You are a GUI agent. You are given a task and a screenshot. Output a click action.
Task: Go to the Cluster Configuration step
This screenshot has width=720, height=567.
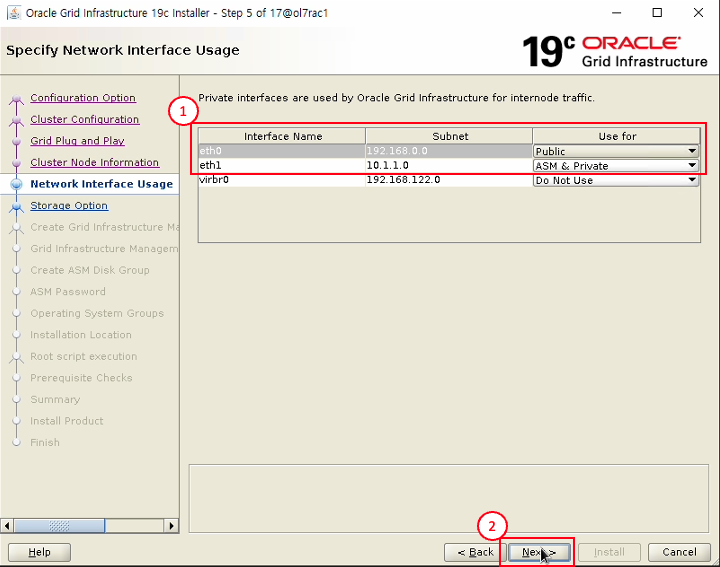click(x=85, y=119)
